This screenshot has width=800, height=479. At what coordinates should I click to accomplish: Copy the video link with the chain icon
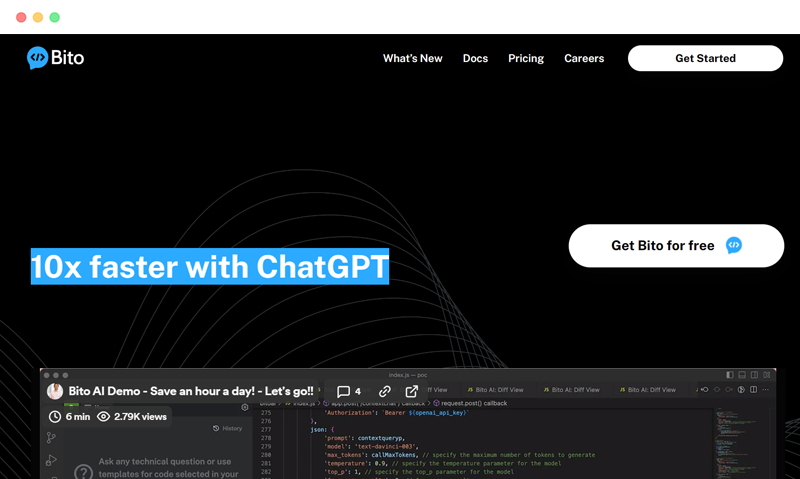point(385,391)
